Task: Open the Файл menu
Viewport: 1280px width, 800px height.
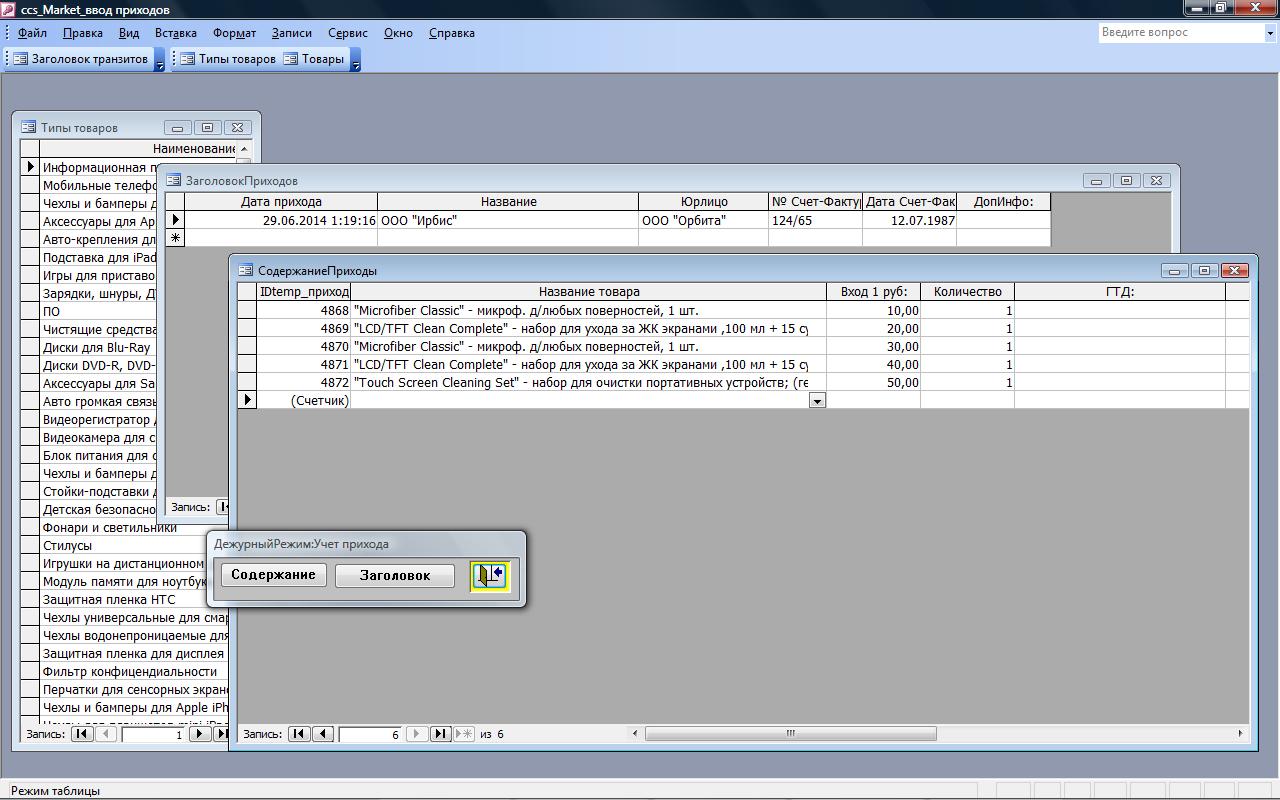Action: [32, 33]
